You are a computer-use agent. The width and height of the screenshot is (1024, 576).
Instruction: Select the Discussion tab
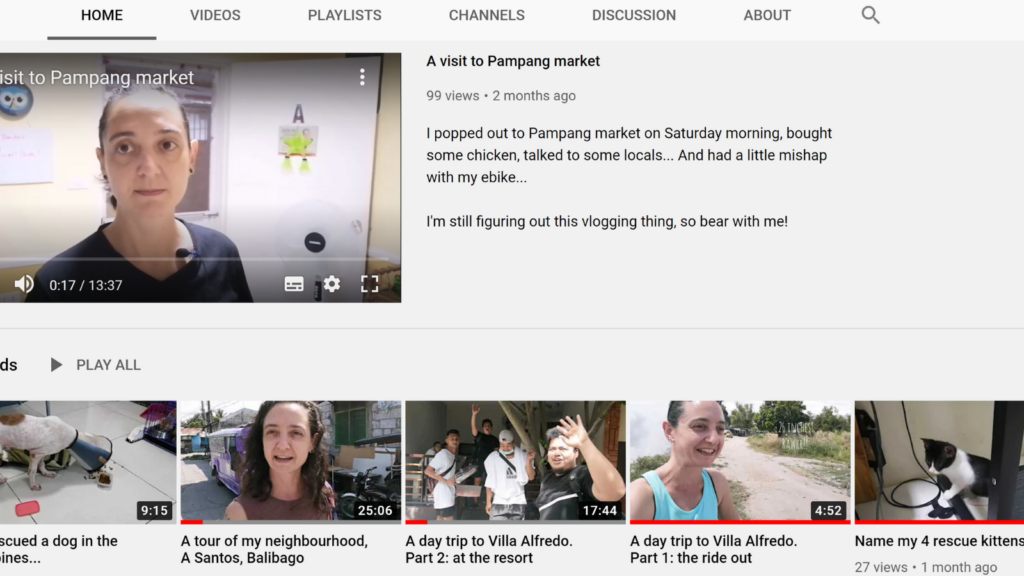[633, 15]
